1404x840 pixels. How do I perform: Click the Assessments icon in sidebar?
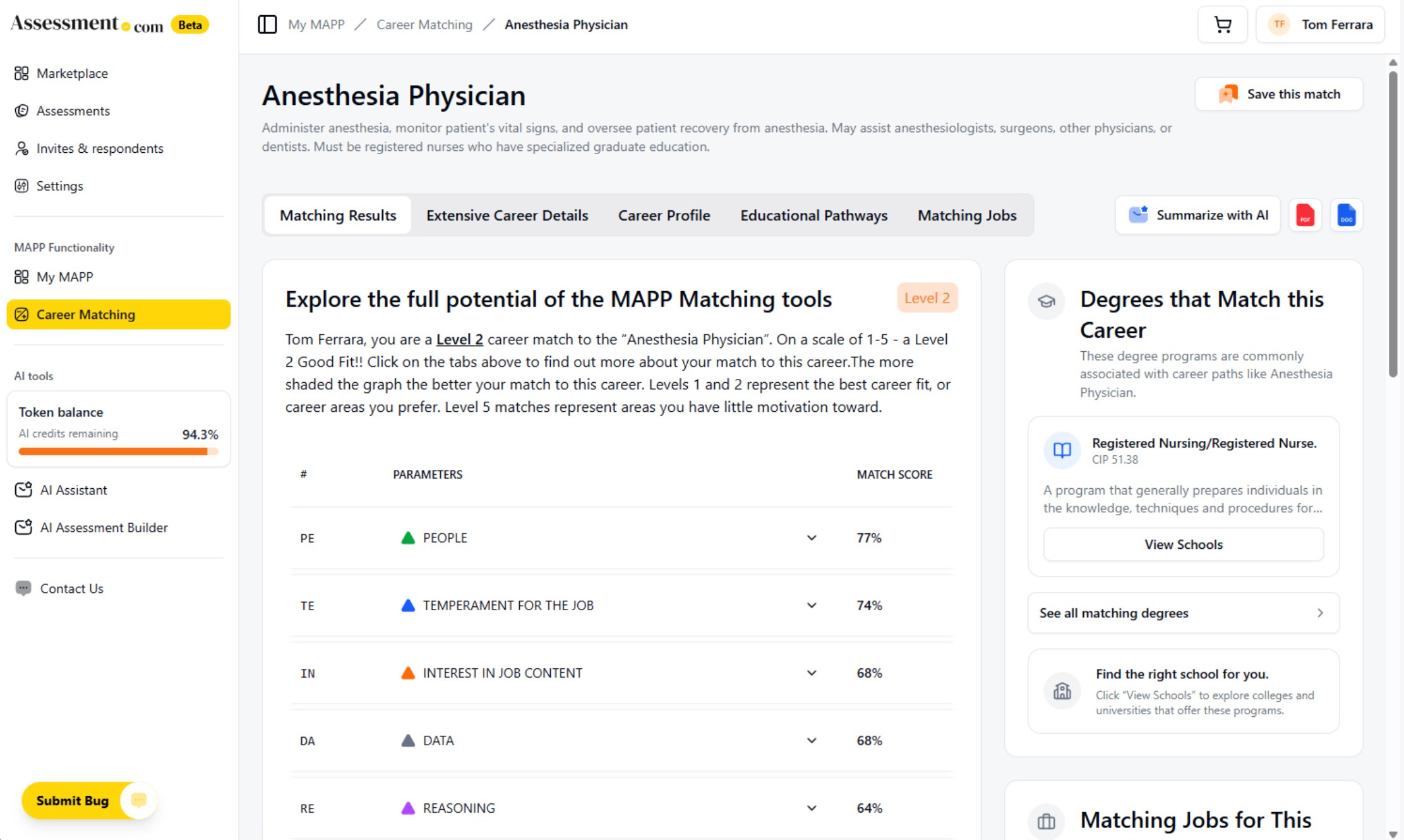pos(21,111)
